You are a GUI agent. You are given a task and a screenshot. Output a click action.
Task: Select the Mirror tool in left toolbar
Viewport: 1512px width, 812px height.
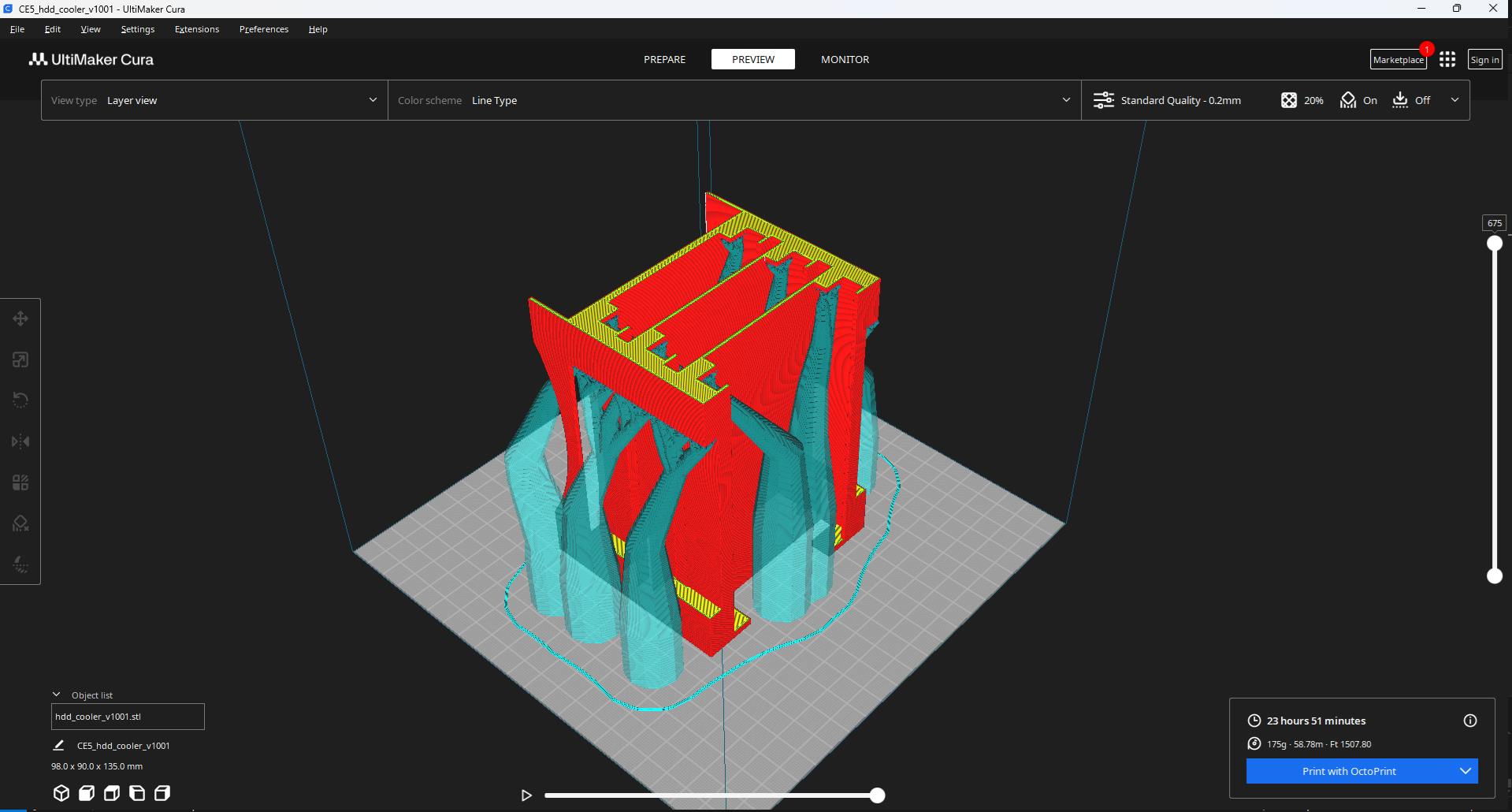click(x=20, y=441)
